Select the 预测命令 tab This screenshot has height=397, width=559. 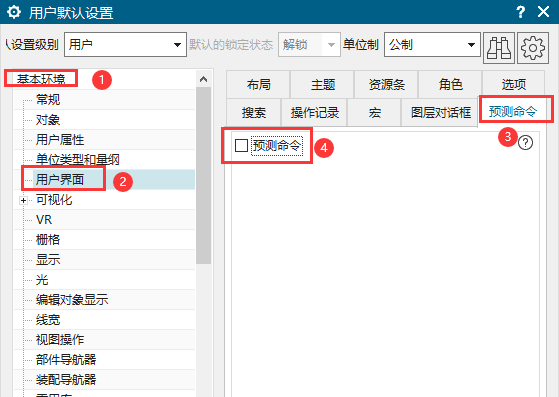(513, 111)
